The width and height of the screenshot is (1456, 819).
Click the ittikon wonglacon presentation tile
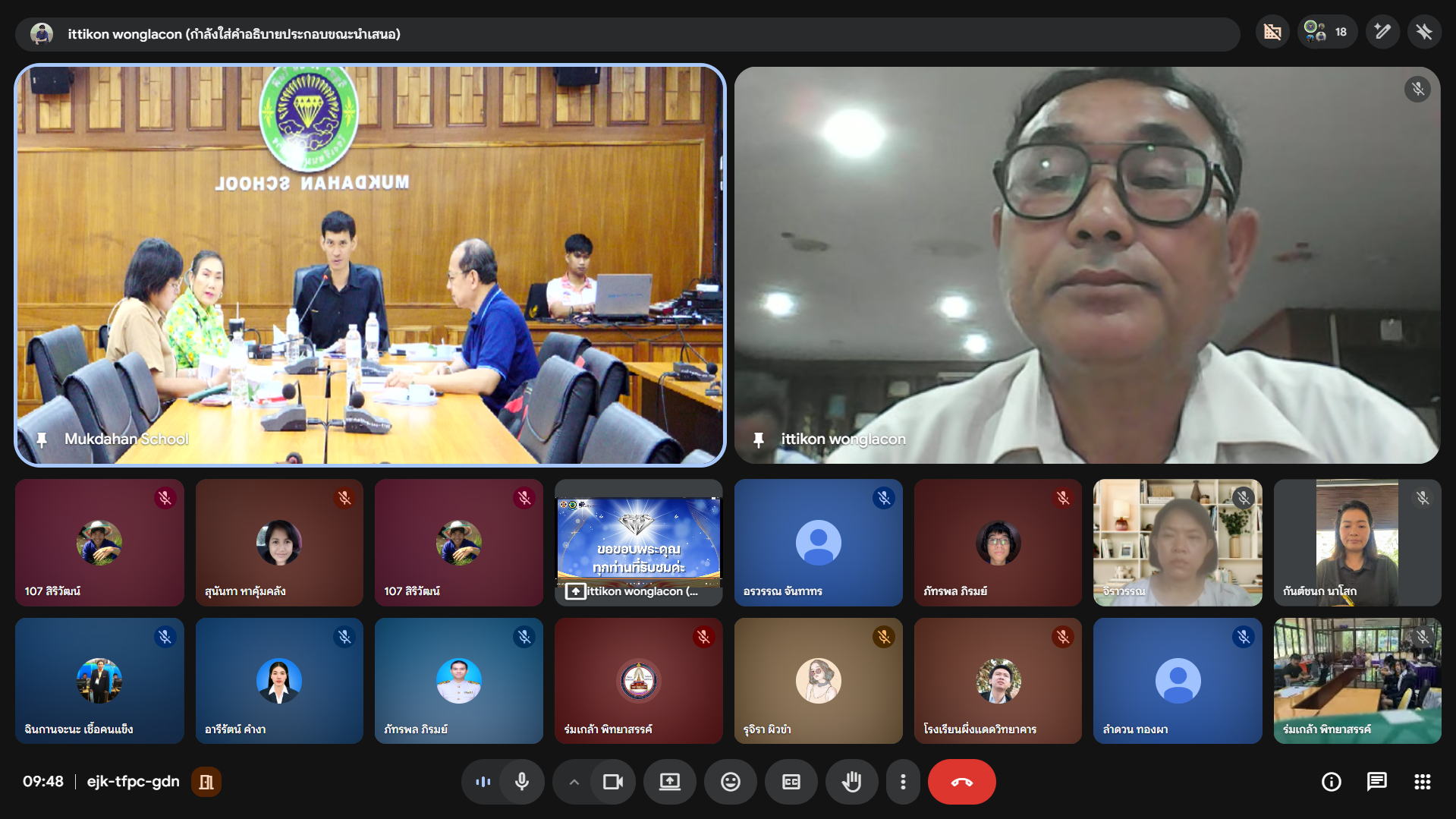(x=638, y=542)
